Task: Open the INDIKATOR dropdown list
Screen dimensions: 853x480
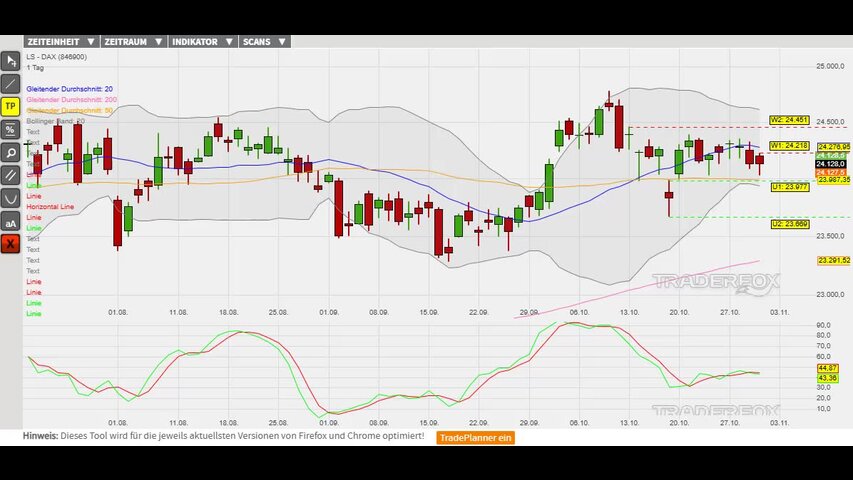Action: [202, 42]
